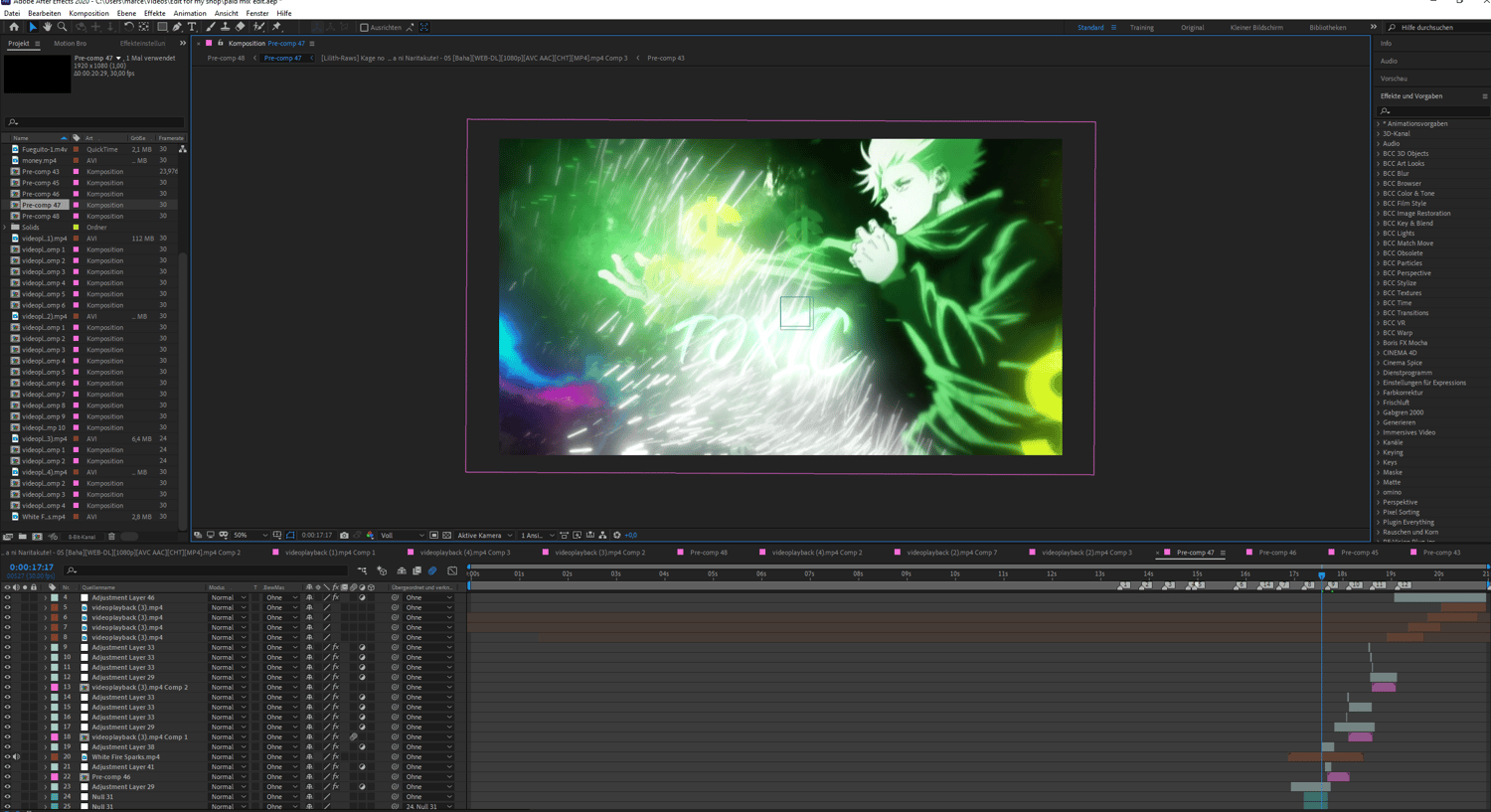Image resolution: width=1491 pixels, height=812 pixels.
Task: Switch to the Training workspace
Action: click(1141, 28)
